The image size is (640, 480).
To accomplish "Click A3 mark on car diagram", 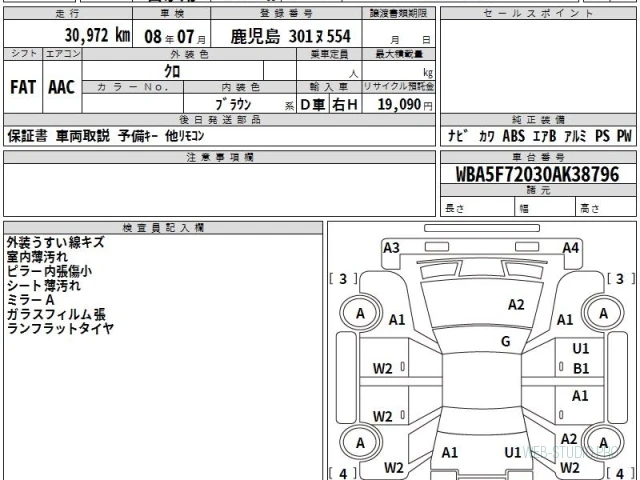I will pyautogui.click(x=391, y=248).
